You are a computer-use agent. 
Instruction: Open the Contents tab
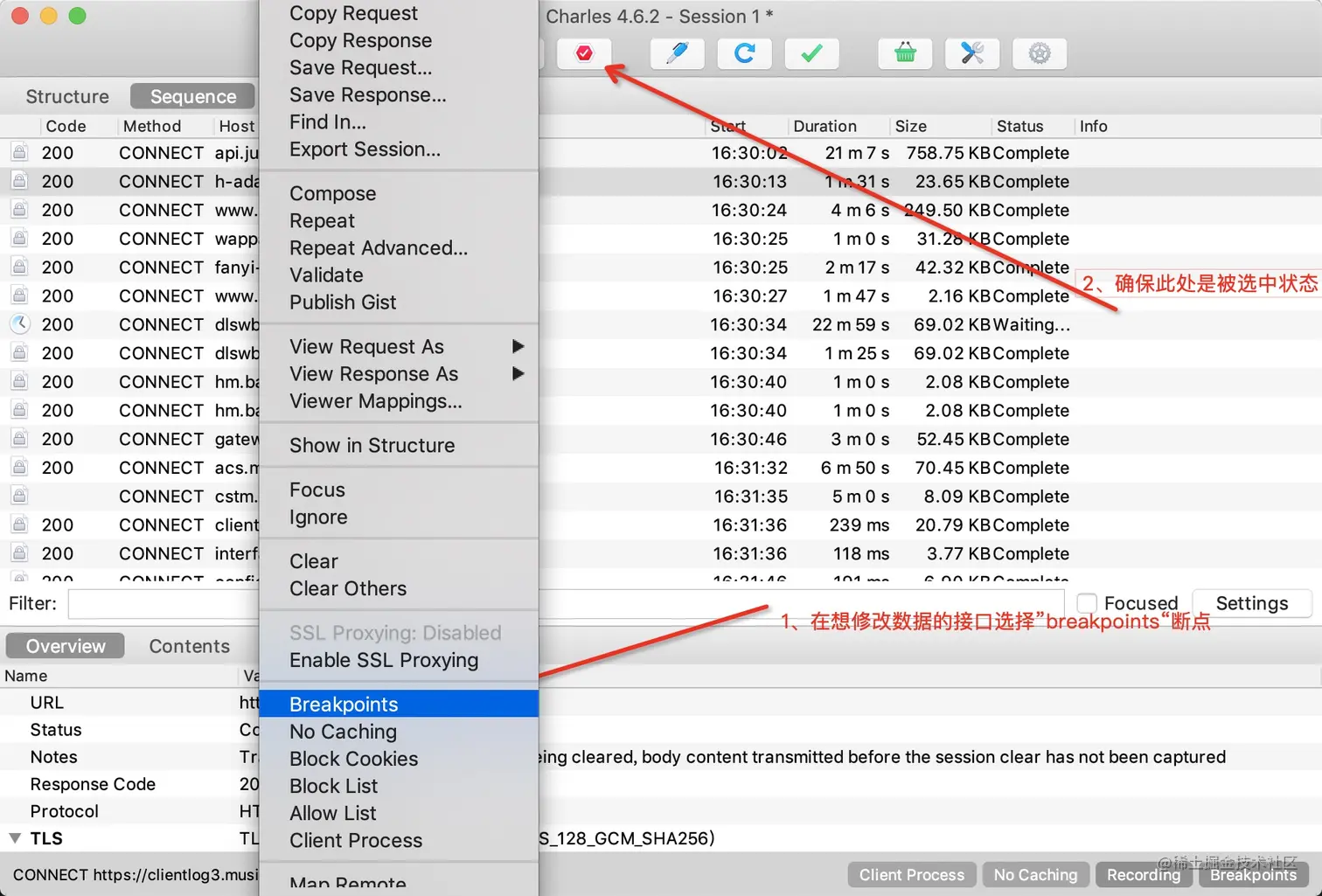[189, 646]
